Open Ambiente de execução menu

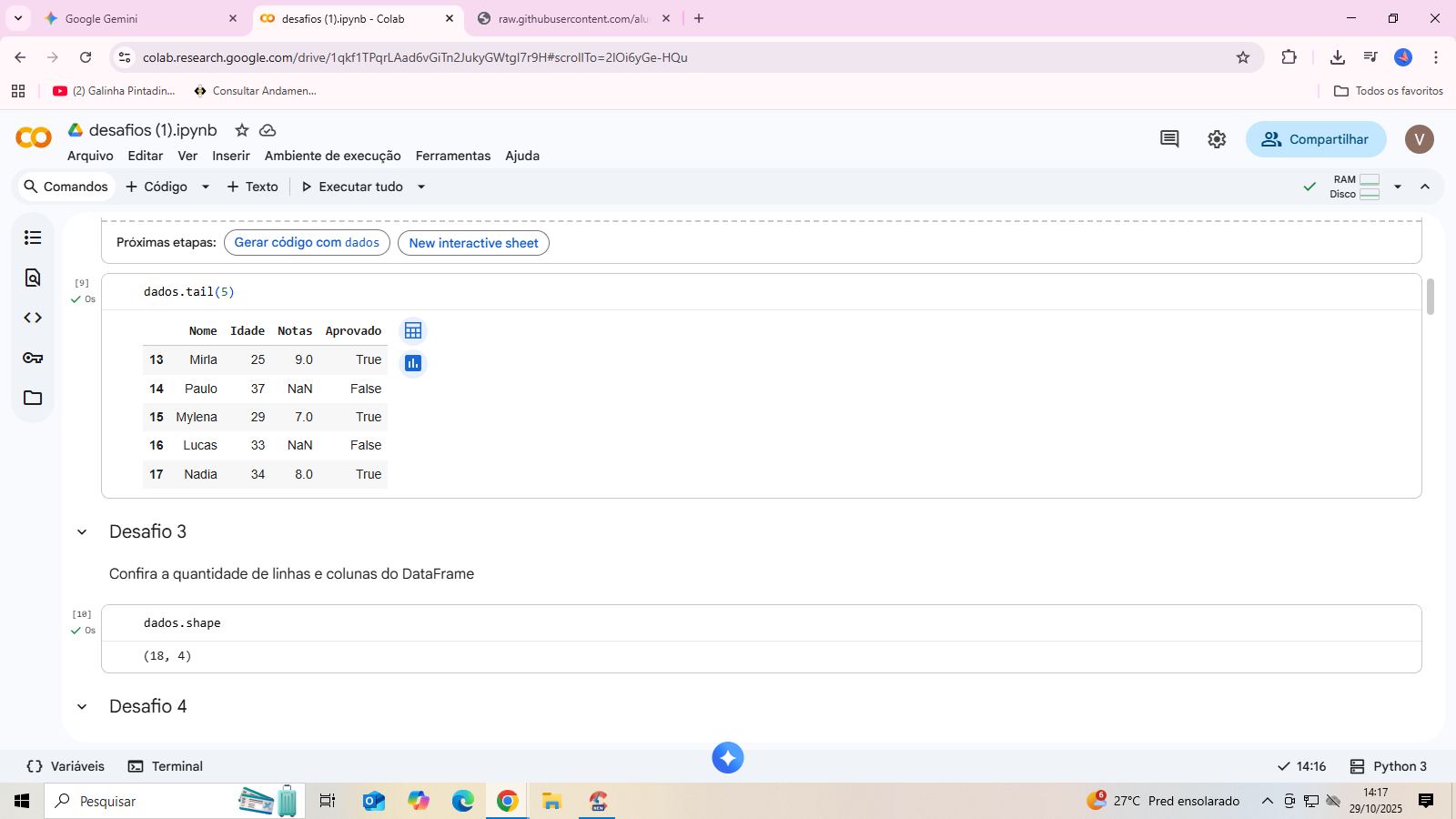coord(333,156)
